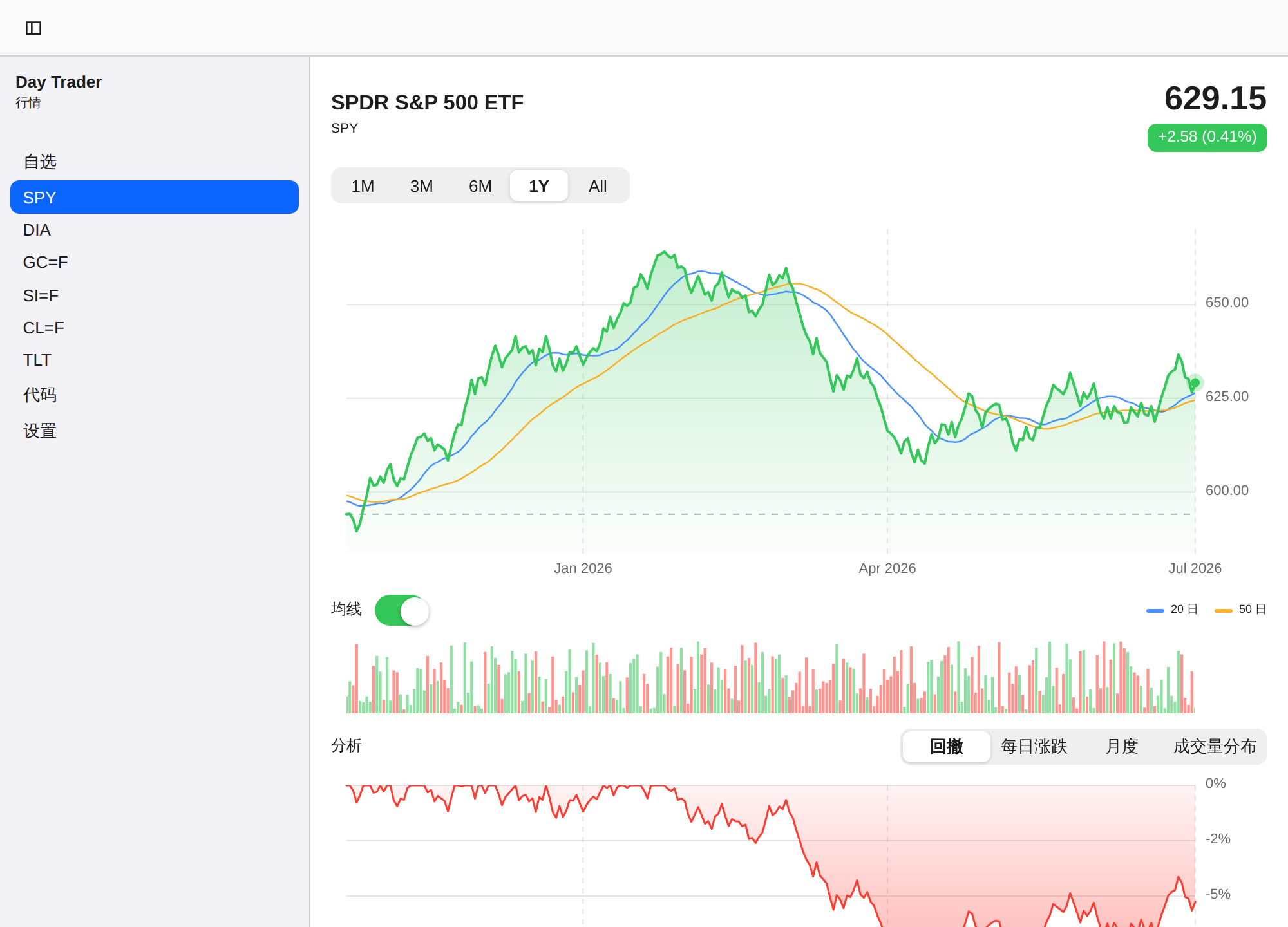Click the 625.00 price axis label
The width and height of the screenshot is (1288, 927).
coord(1227,397)
